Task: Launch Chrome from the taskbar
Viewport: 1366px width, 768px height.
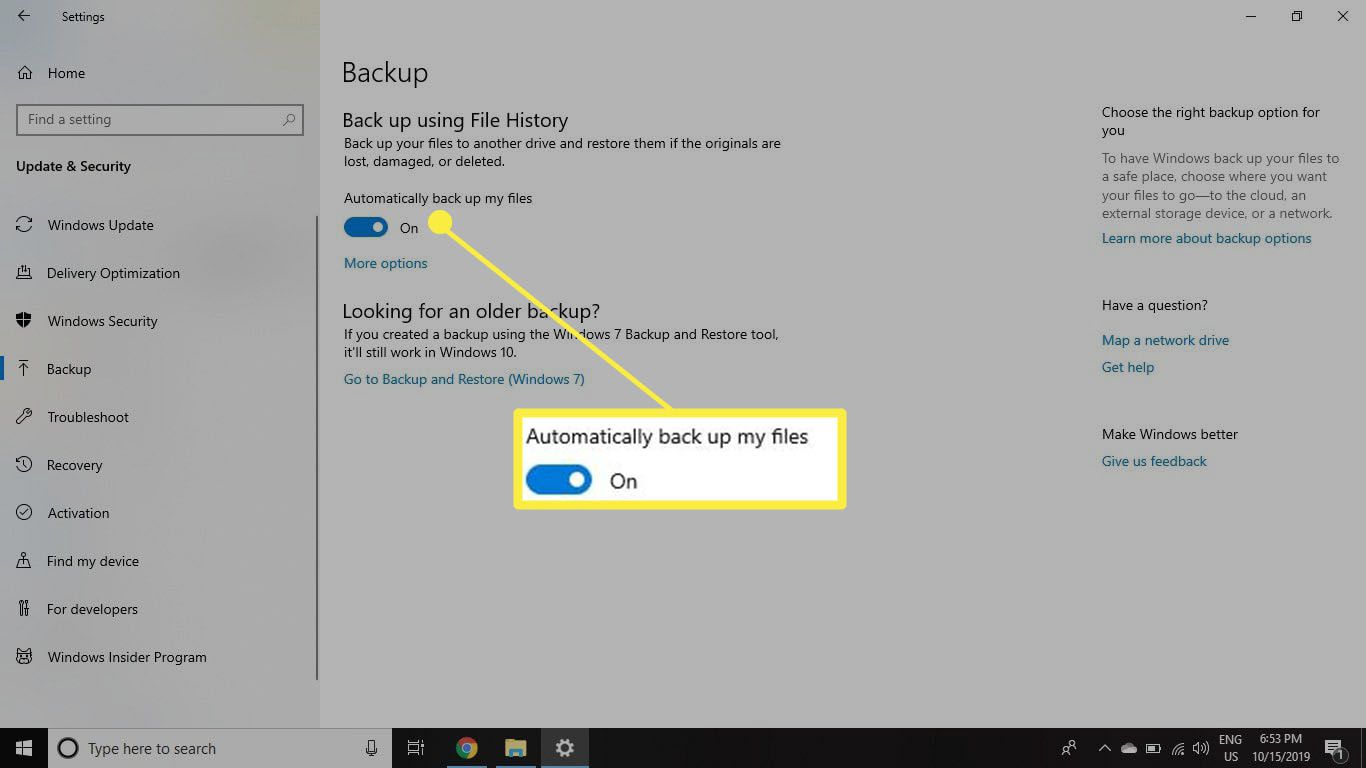Action: (x=467, y=748)
